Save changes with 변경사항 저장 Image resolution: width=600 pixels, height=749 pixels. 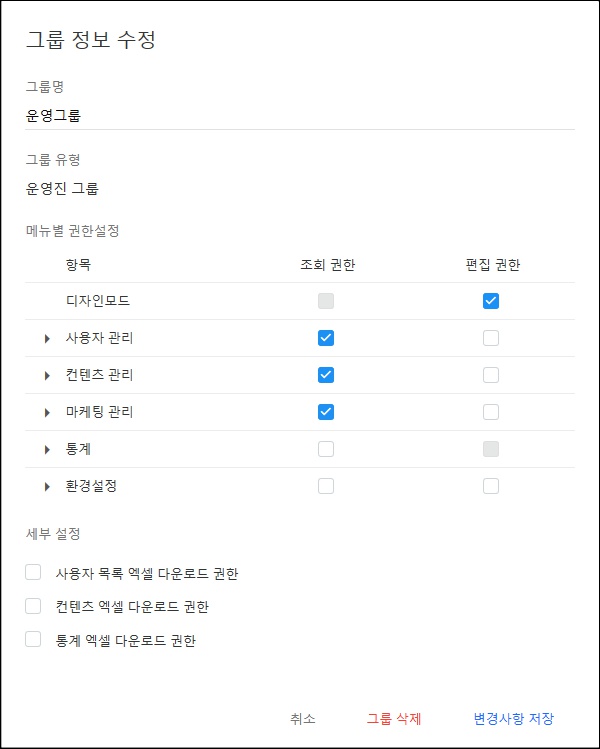513,718
